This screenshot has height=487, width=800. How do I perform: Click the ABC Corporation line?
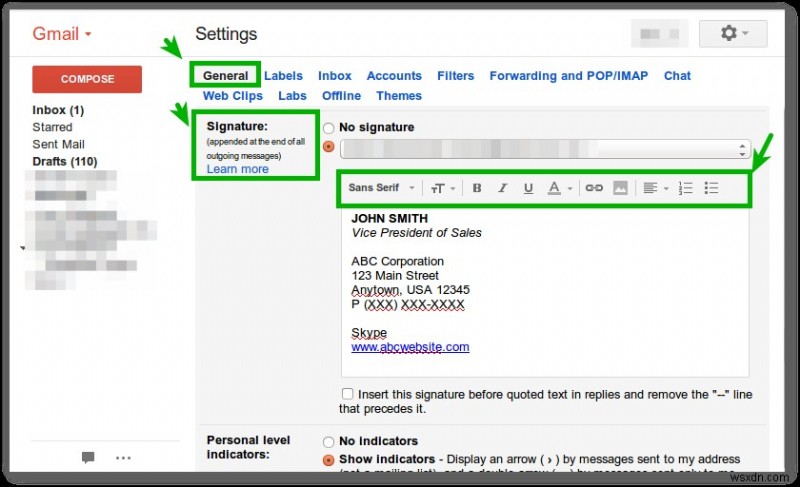(397, 261)
